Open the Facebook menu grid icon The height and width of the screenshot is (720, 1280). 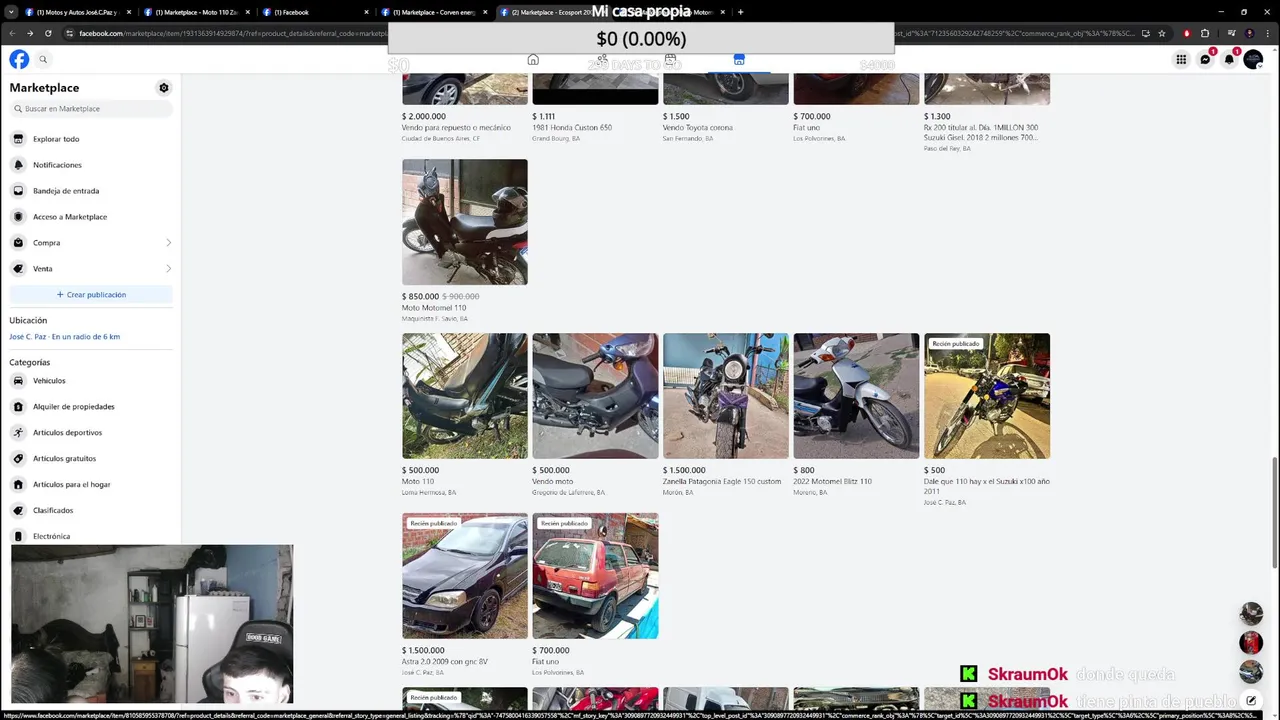[1181, 60]
